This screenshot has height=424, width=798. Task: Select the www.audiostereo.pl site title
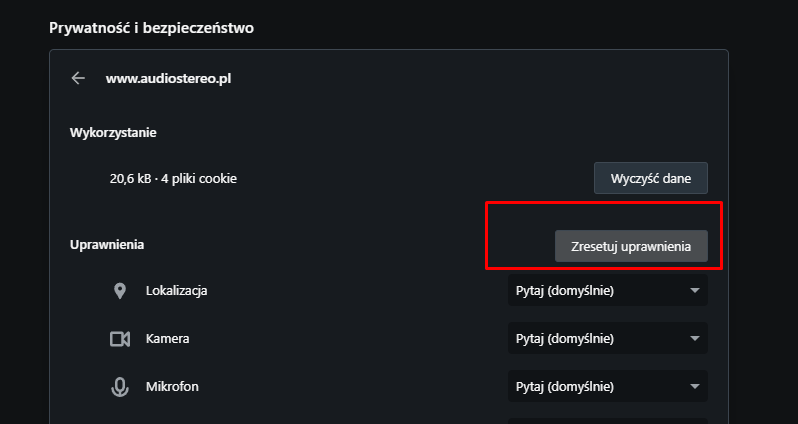click(168, 79)
